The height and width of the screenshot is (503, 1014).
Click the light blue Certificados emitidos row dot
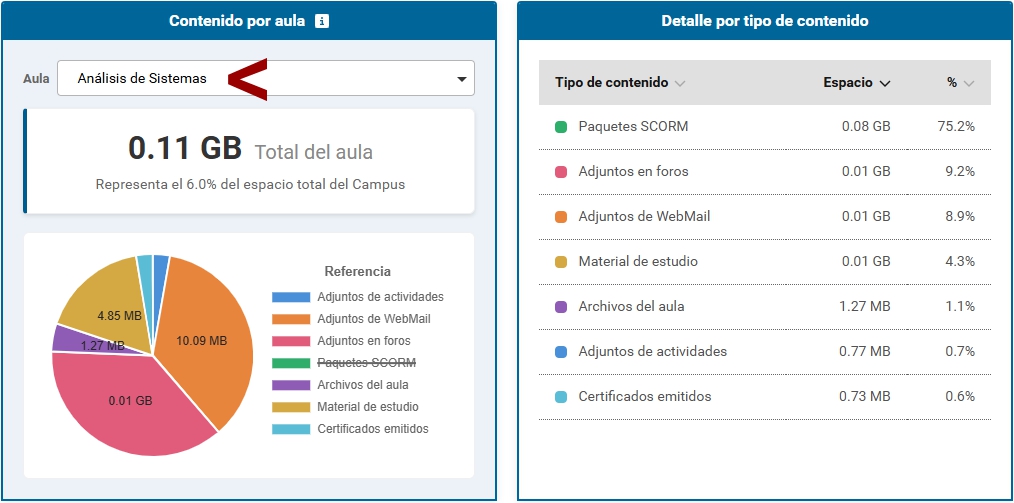click(x=561, y=397)
